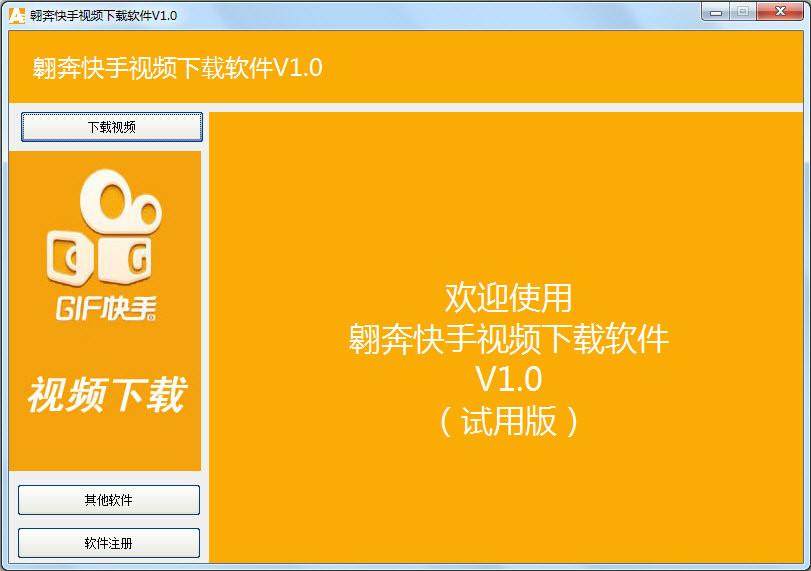Close the 翱奔快手视频下载软件V1.0 window
This screenshot has height=571, width=811.
click(x=780, y=11)
